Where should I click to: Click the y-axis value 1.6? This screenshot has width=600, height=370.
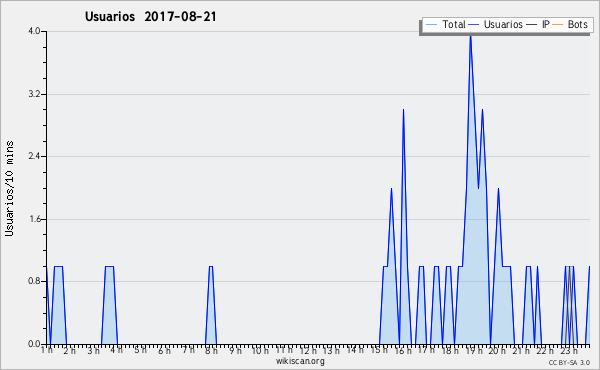pyautogui.click(x=34, y=219)
